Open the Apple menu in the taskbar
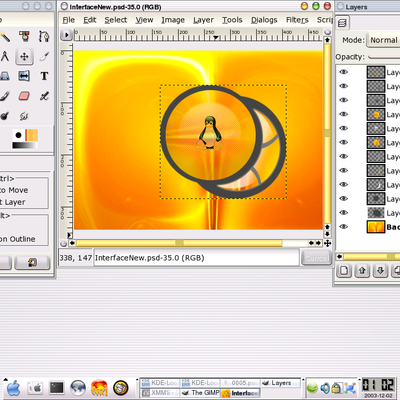 (x=13, y=389)
